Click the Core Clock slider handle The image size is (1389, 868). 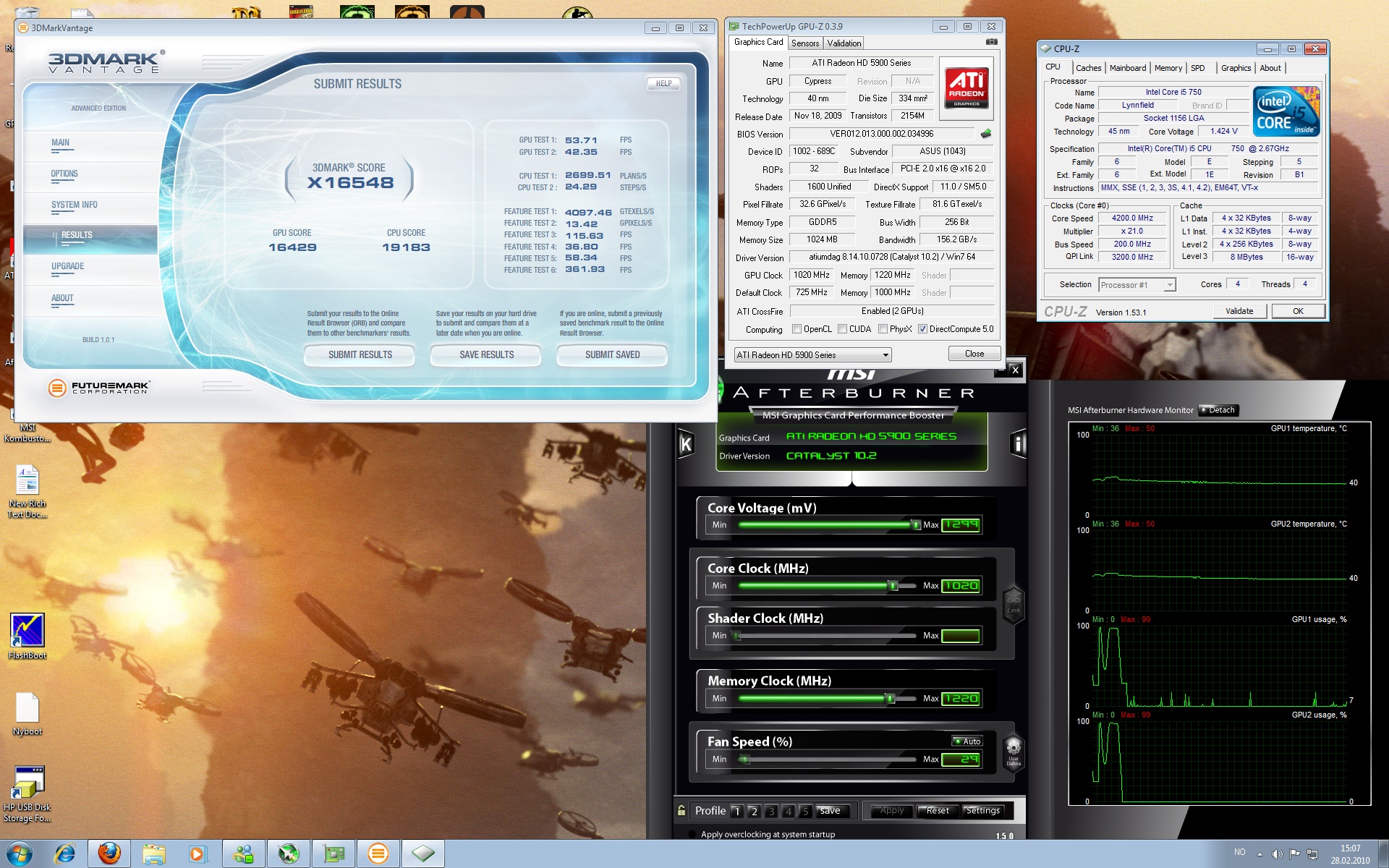(893, 586)
